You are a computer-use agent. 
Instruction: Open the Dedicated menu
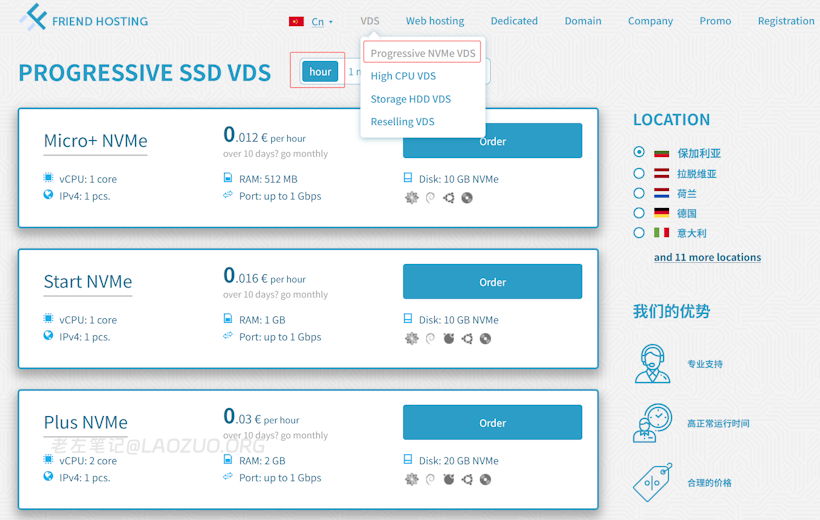[x=514, y=21]
